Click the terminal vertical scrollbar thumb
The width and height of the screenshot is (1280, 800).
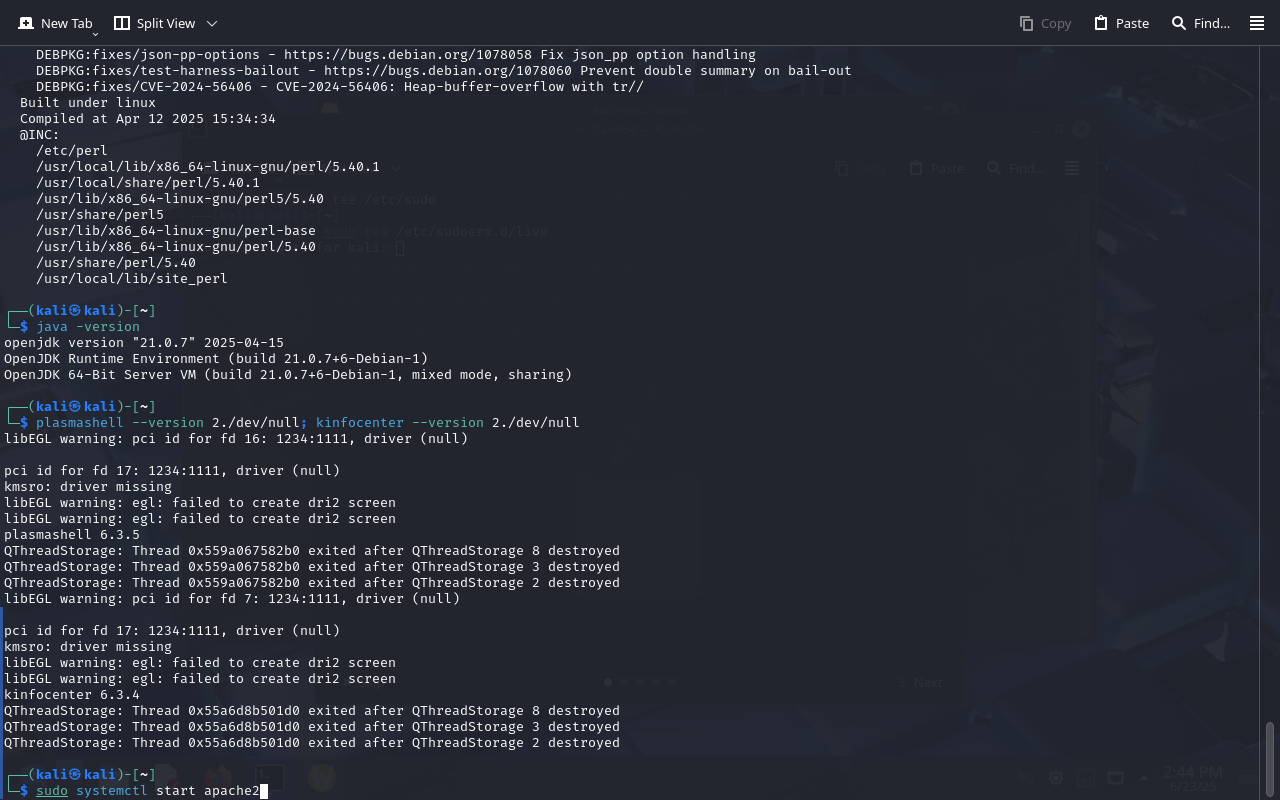[1270, 758]
